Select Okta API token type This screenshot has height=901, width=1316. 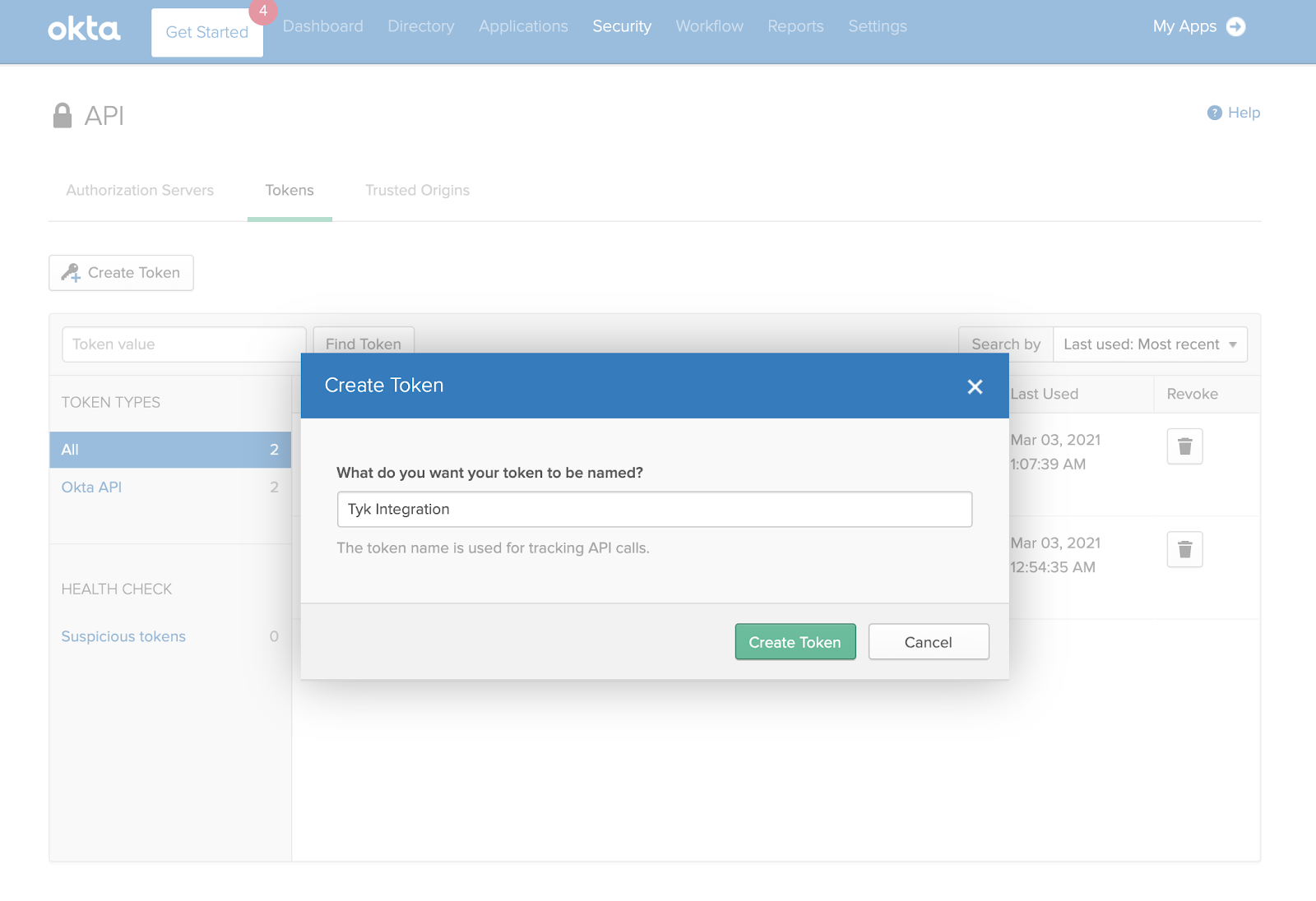pyautogui.click(x=91, y=487)
